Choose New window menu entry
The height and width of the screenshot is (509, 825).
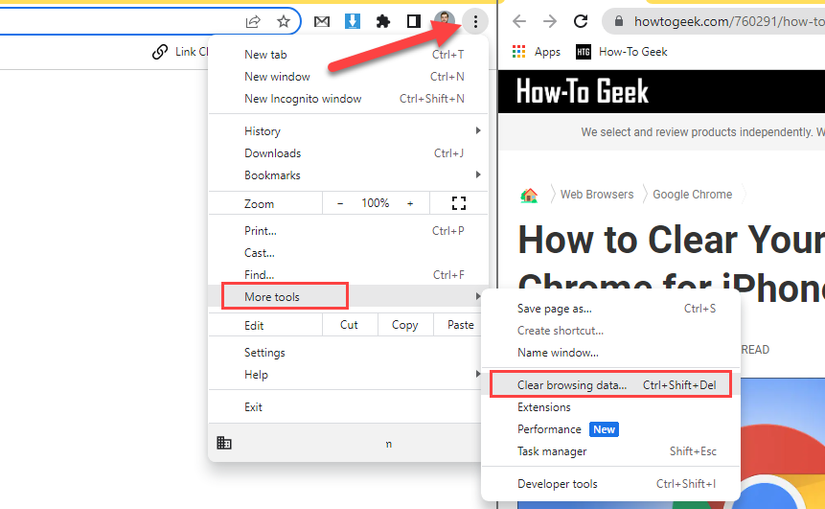(348, 76)
